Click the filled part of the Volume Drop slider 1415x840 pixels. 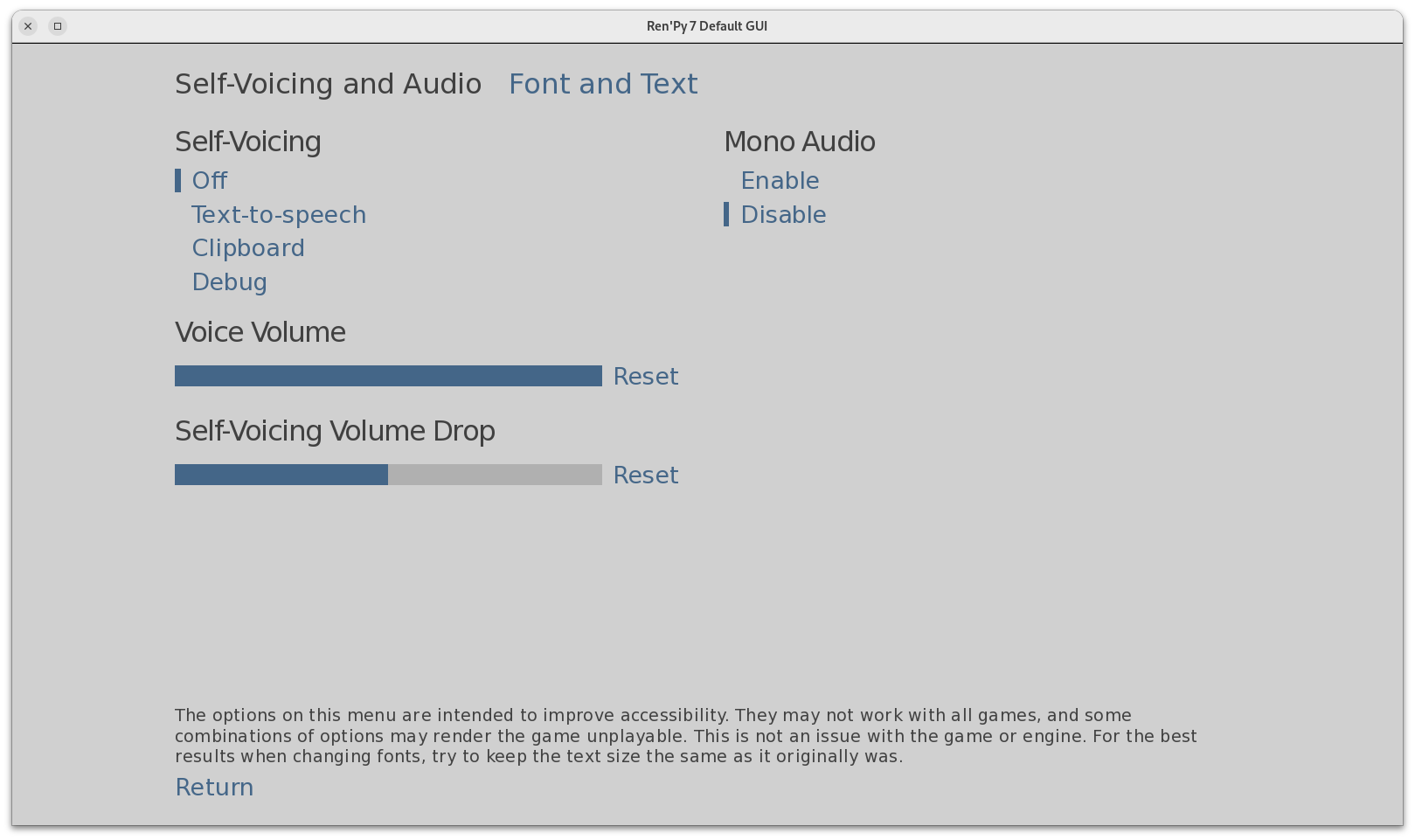tap(281, 475)
